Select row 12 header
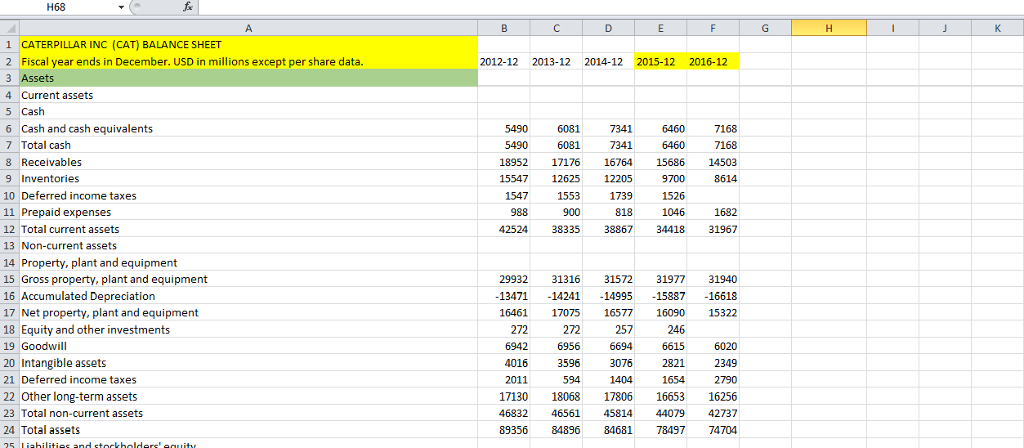This screenshot has width=1024, height=448. 9,229
